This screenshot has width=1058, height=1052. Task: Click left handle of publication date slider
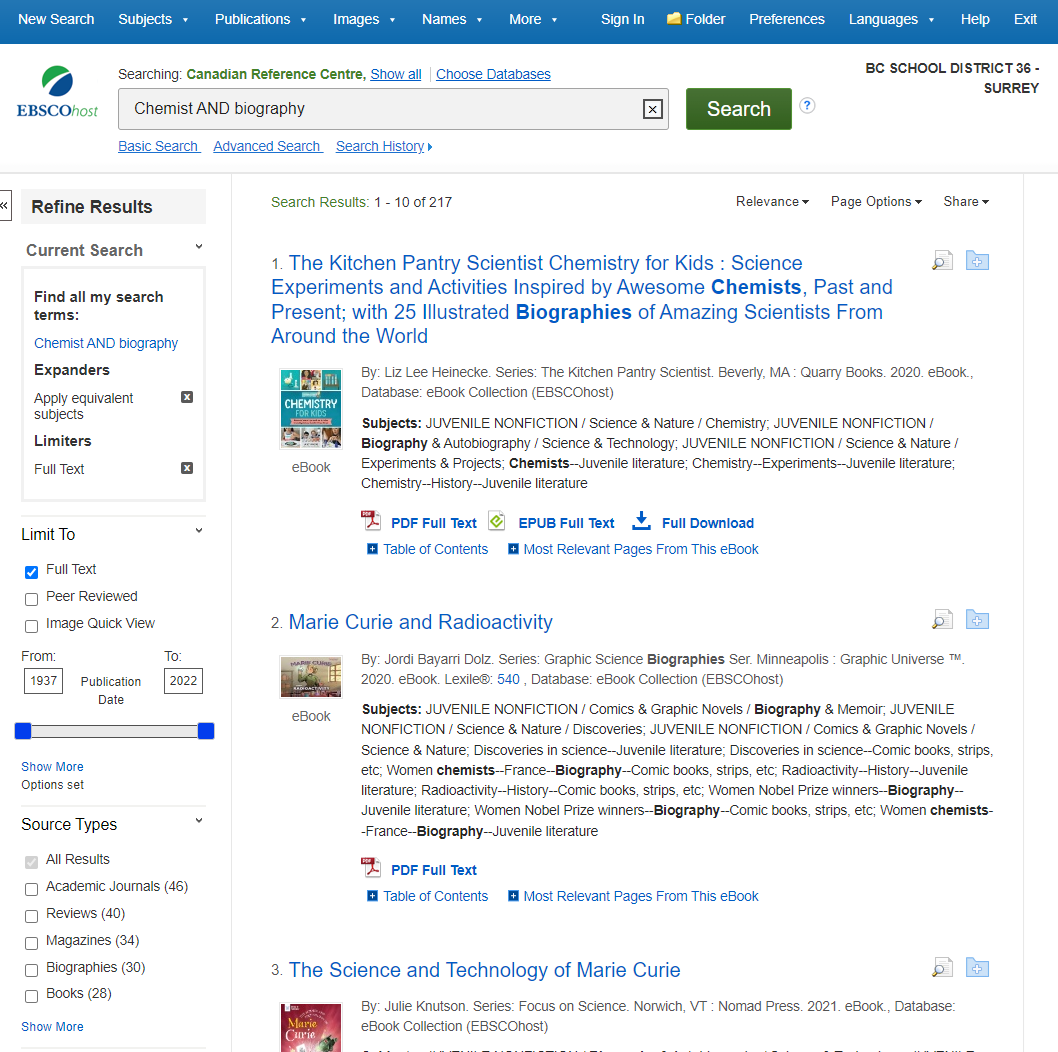coord(23,731)
